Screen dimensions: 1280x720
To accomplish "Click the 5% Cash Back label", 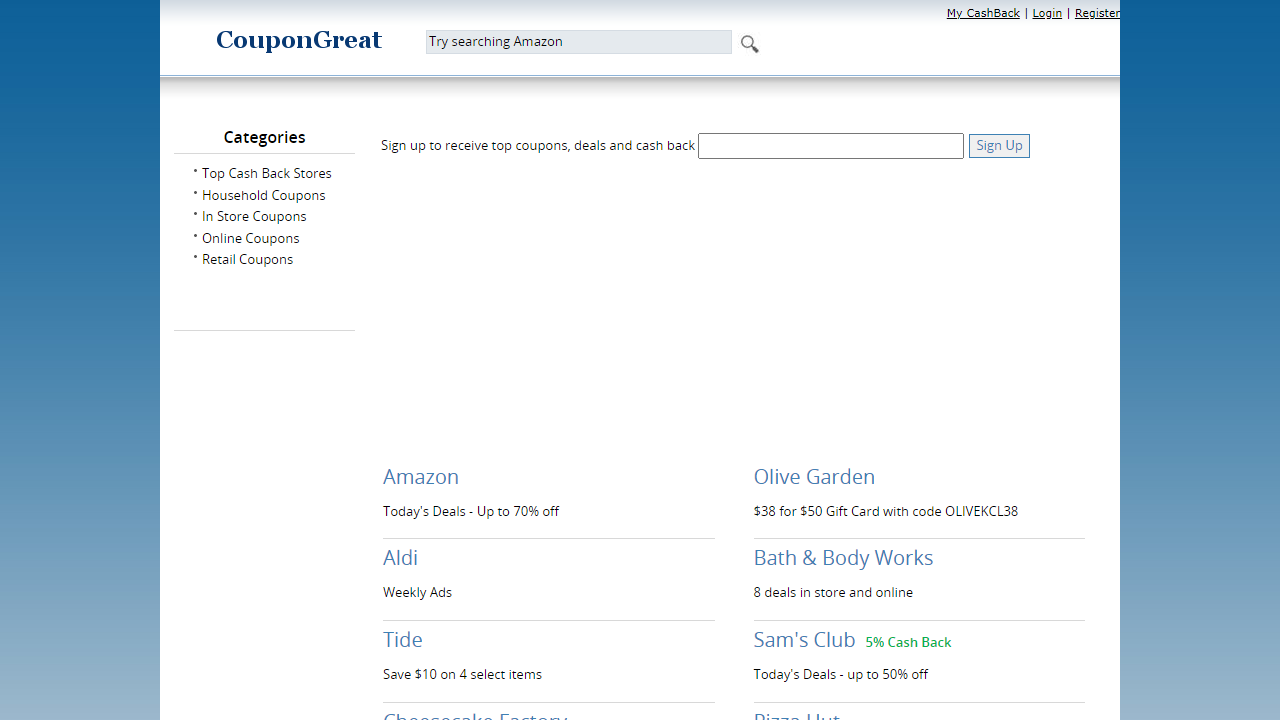I will pyautogui.click(x=908, y=643).
